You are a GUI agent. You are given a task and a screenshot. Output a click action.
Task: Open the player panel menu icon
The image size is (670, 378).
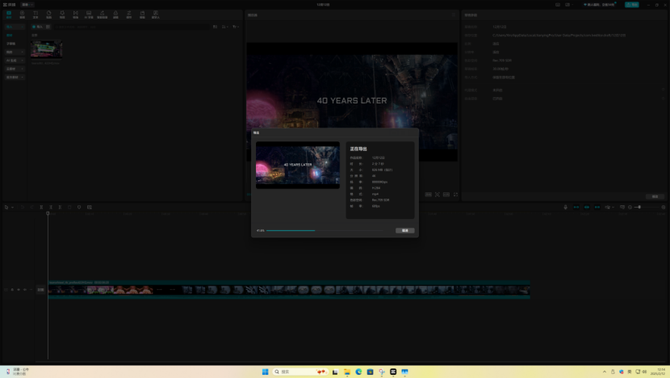tap(454, 15)
